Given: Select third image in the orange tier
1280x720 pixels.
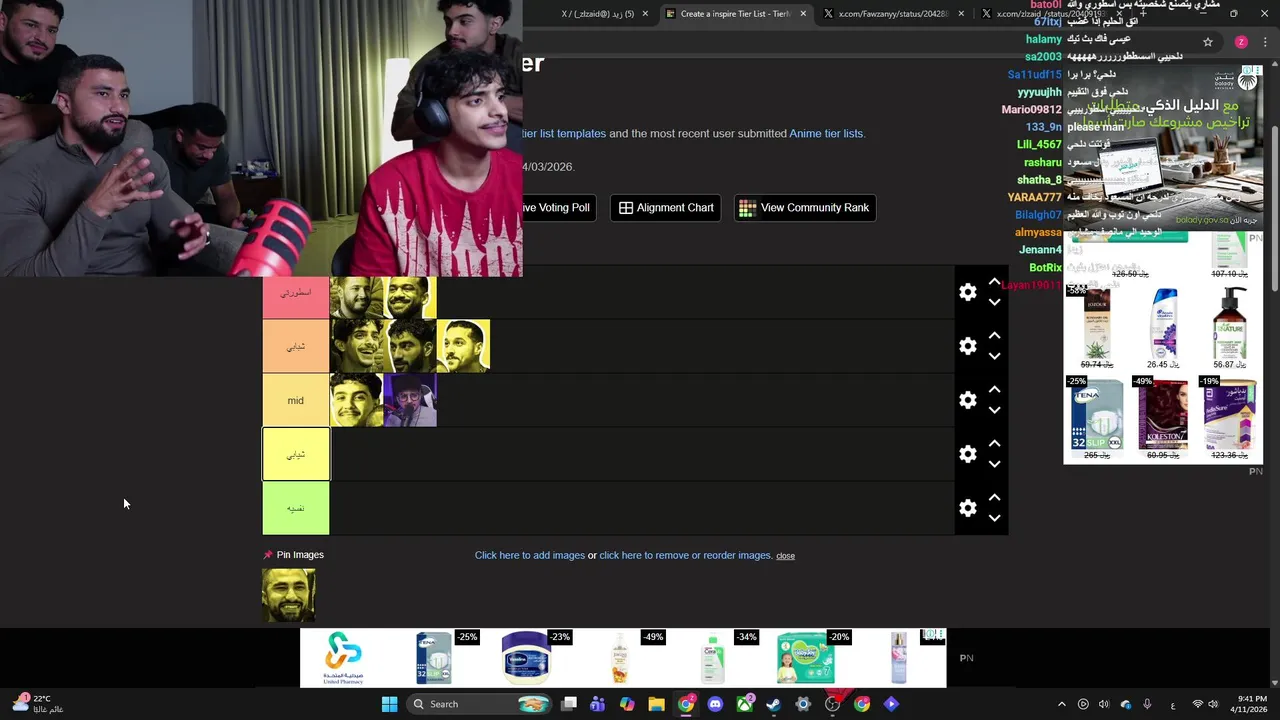Looking at the screenshot, I should click(463, 346).
